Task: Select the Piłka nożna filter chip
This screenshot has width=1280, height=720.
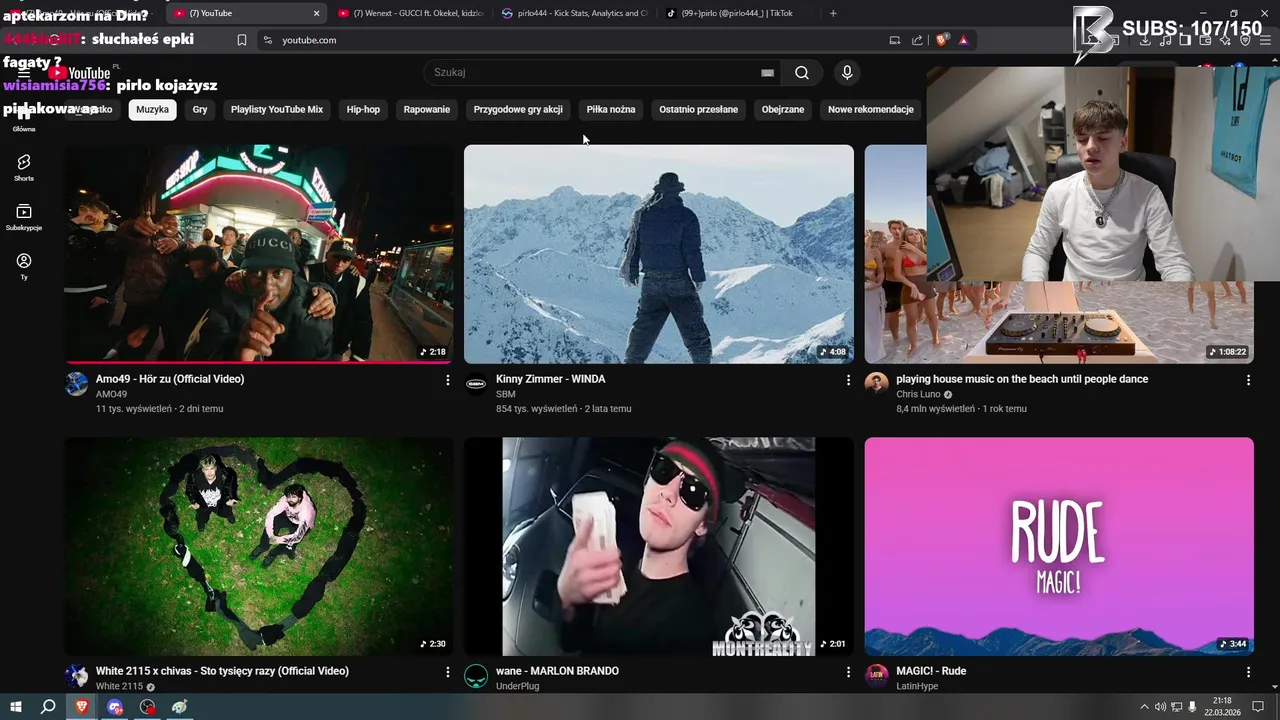Action: 611,109
